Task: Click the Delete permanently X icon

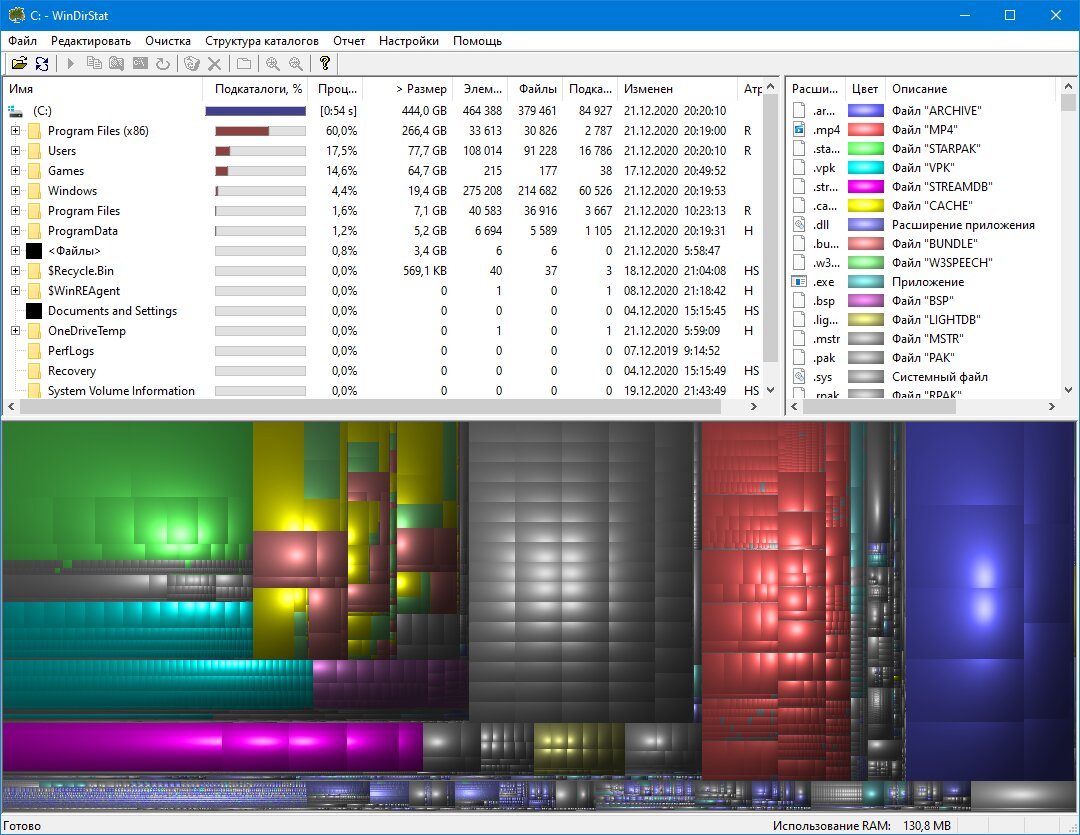Action: (x=215, y=63)
